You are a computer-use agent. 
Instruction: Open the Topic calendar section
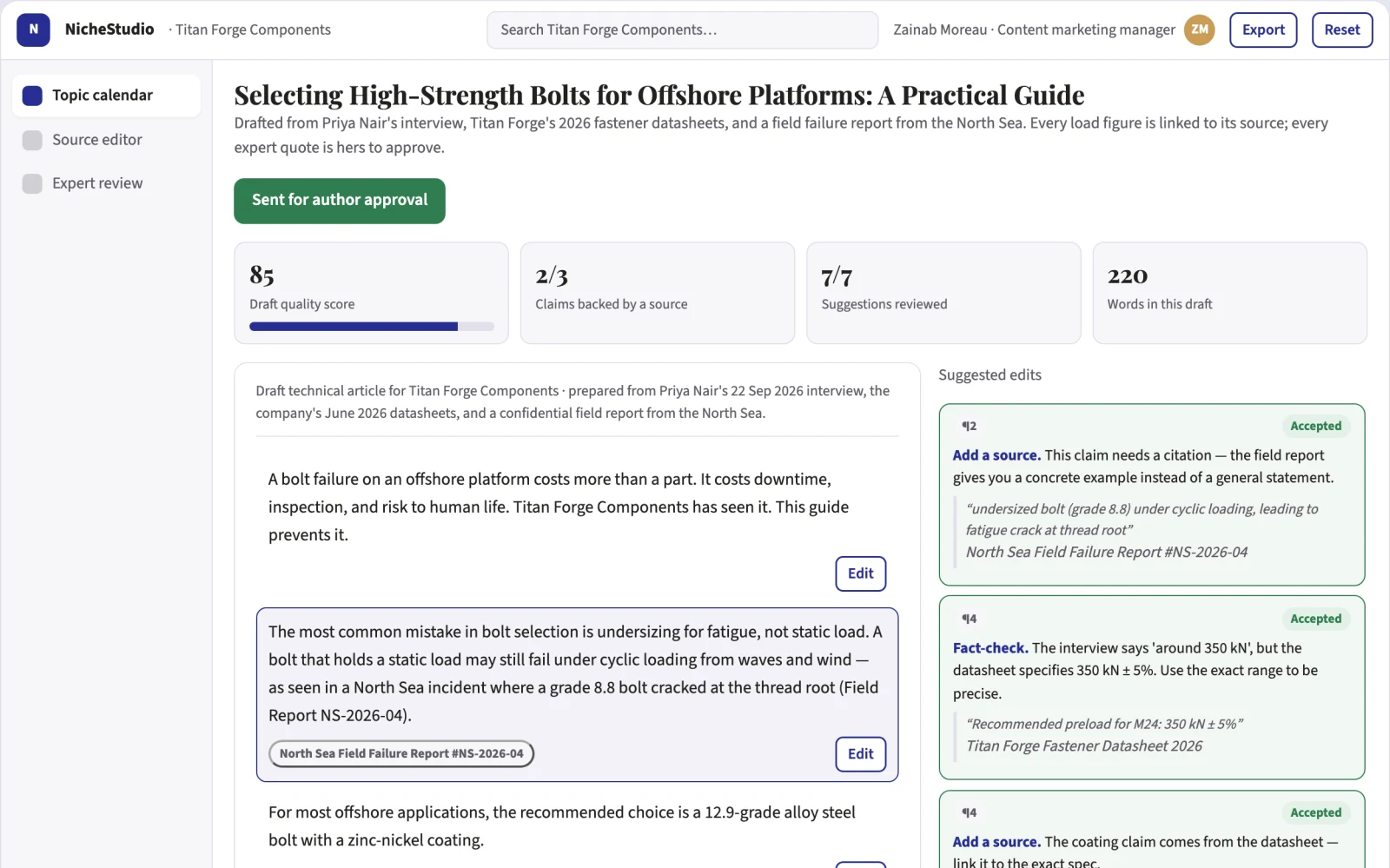pyautogui.click(x=106, y=96)
